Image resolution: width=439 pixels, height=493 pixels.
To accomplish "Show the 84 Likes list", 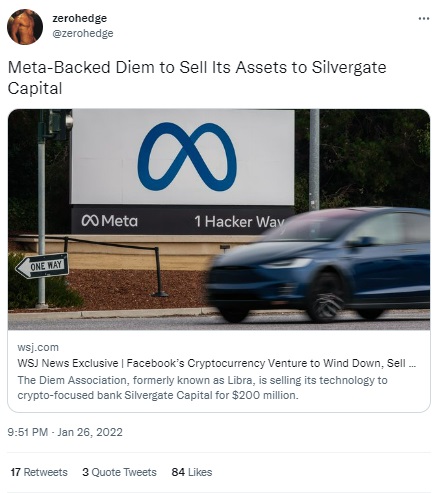I will [192, 472].
